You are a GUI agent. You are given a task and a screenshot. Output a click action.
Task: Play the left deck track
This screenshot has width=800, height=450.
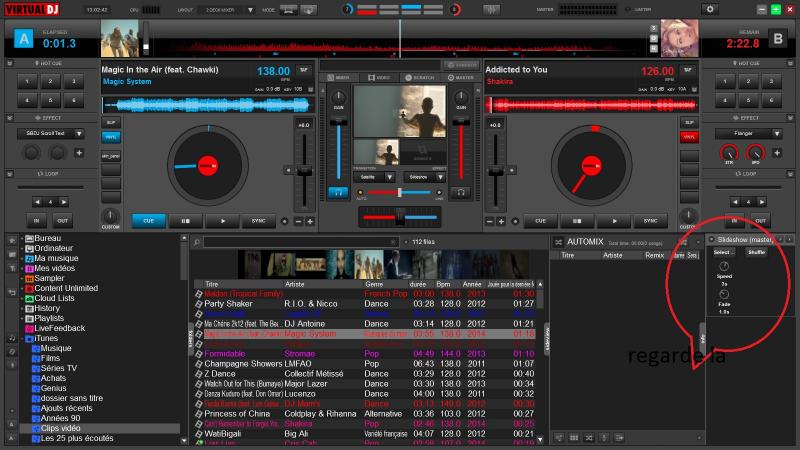click(x=222, y=221)
